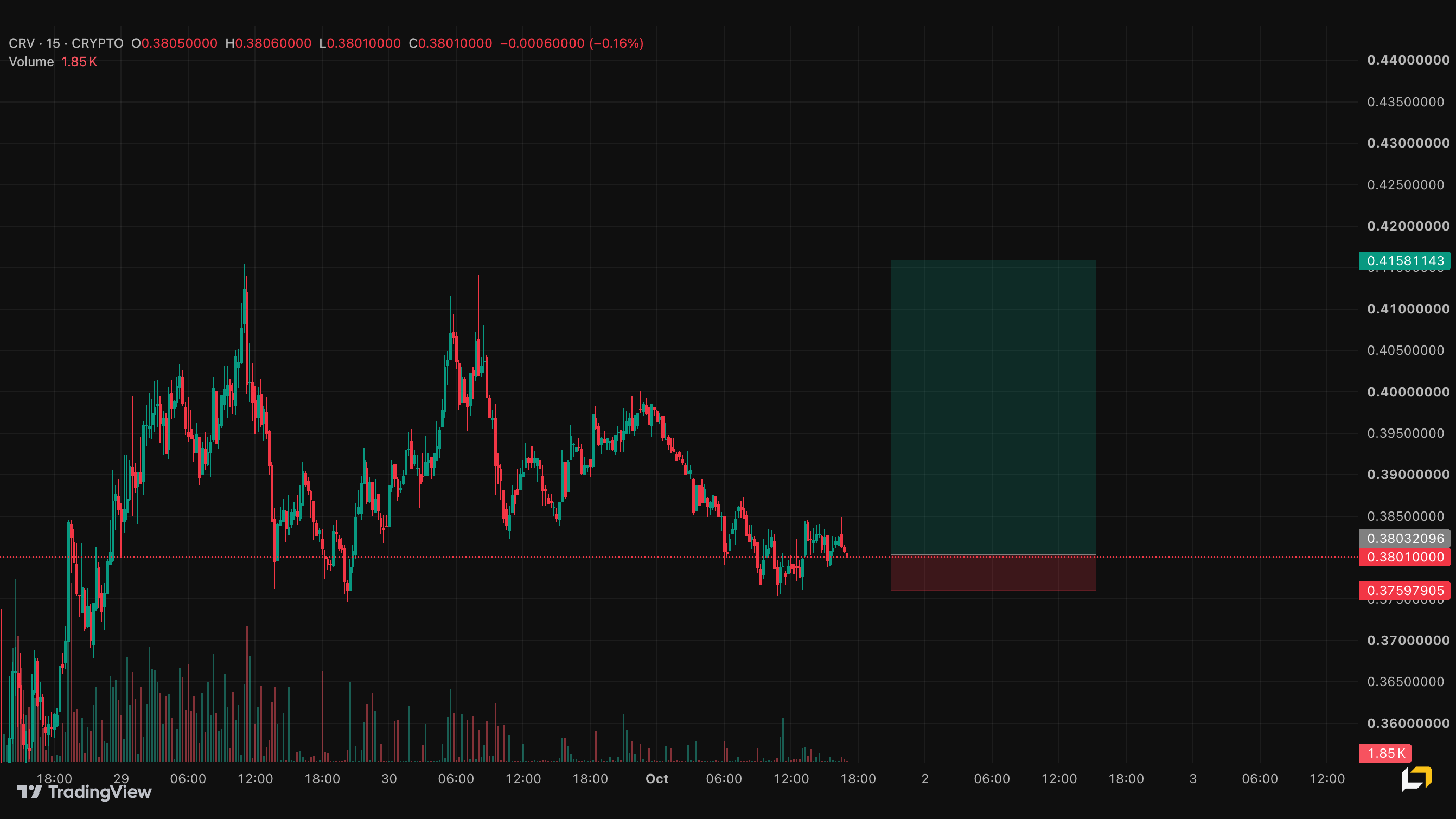Screen dimensions: 1456x819
Task: Click the date label 3 on time axis
Action: (1193, 779)
